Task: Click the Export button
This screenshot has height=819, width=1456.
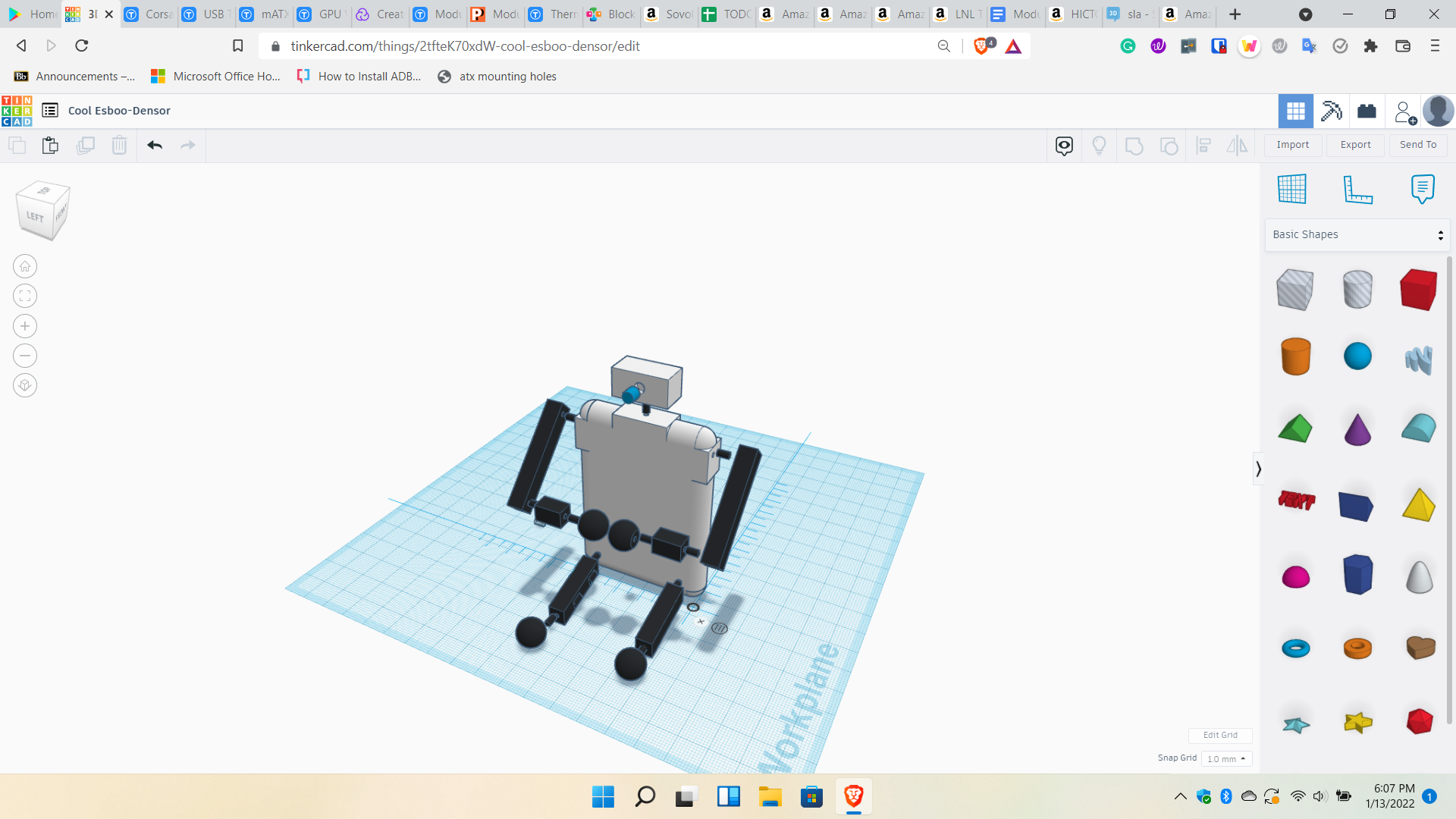Action: [1355, 145]
